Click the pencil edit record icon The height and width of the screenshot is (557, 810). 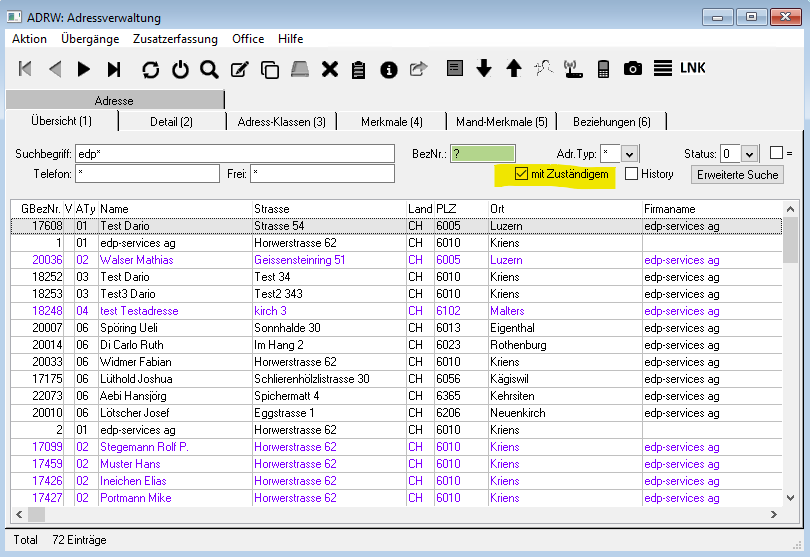240,69
